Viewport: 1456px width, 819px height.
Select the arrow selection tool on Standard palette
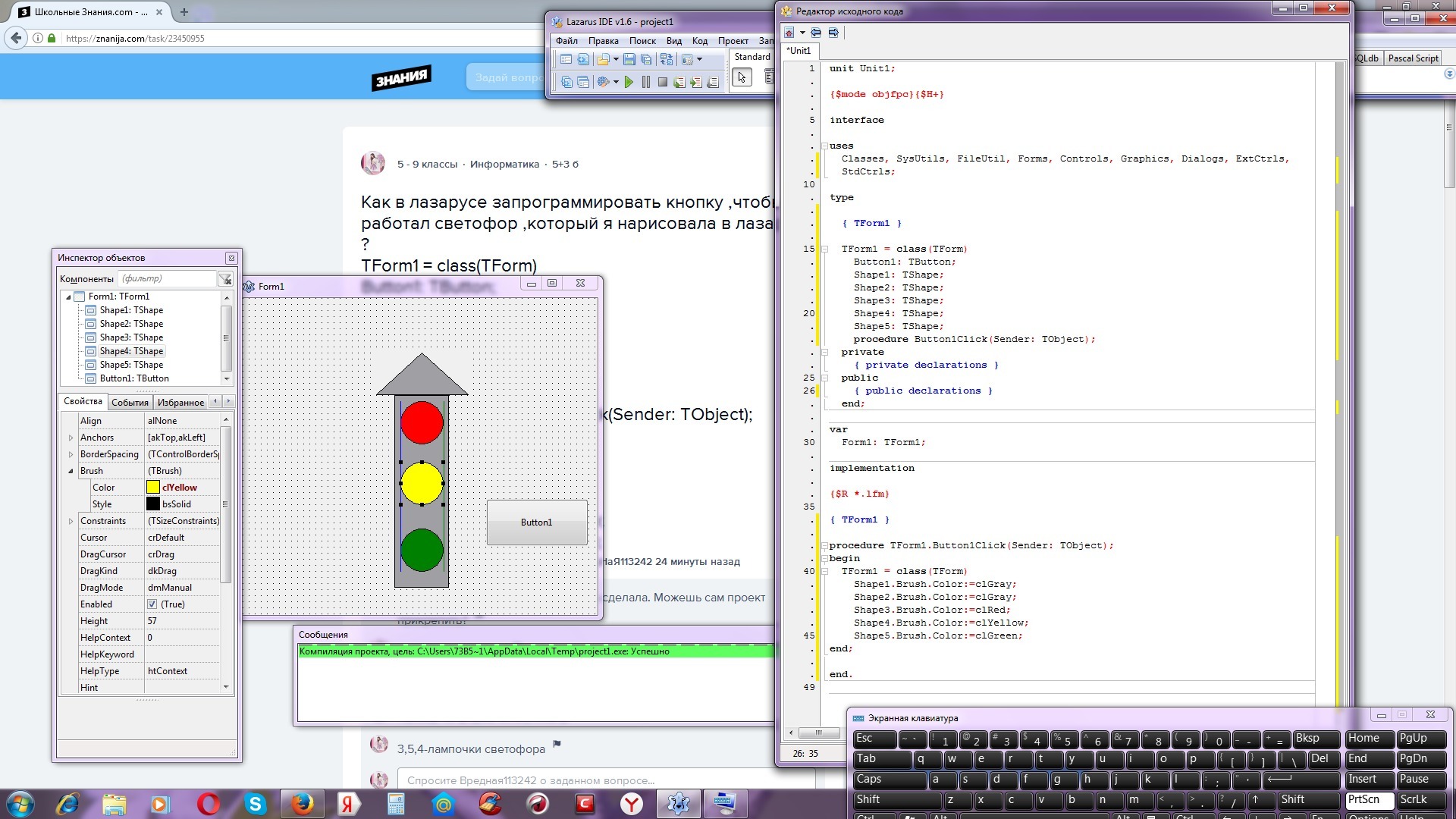pos(742,77)
